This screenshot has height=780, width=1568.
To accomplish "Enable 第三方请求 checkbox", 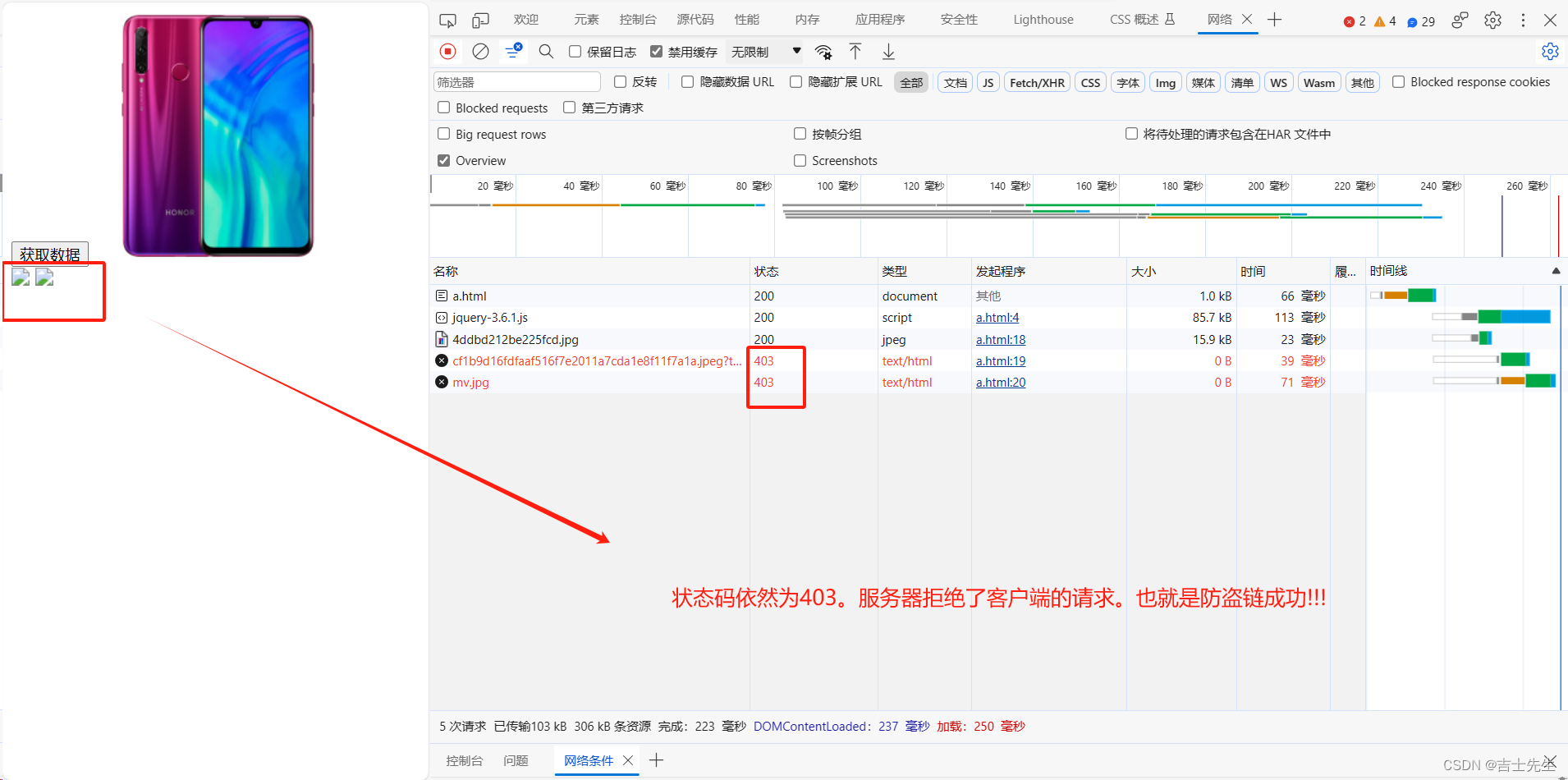I will [x=570, y=108].
